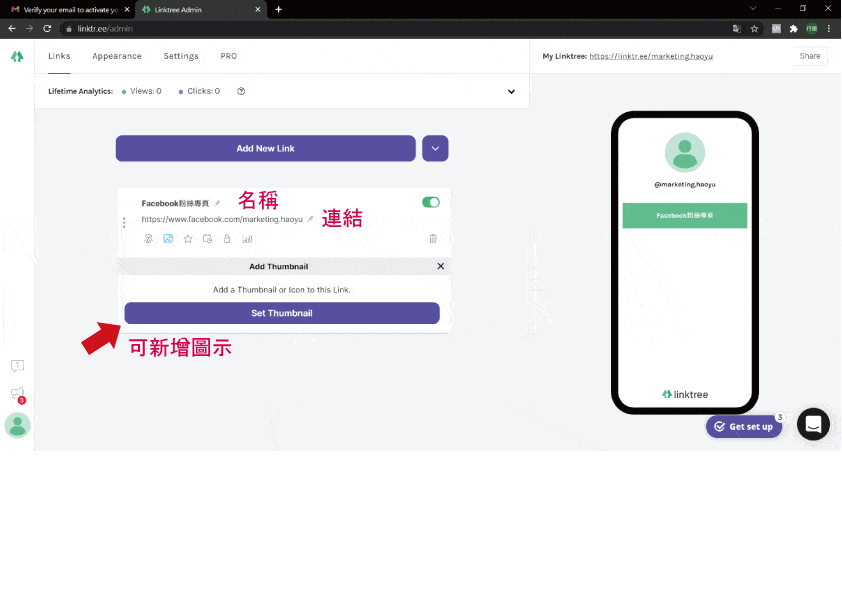Open the schedule calendar icon

[207, 239]
